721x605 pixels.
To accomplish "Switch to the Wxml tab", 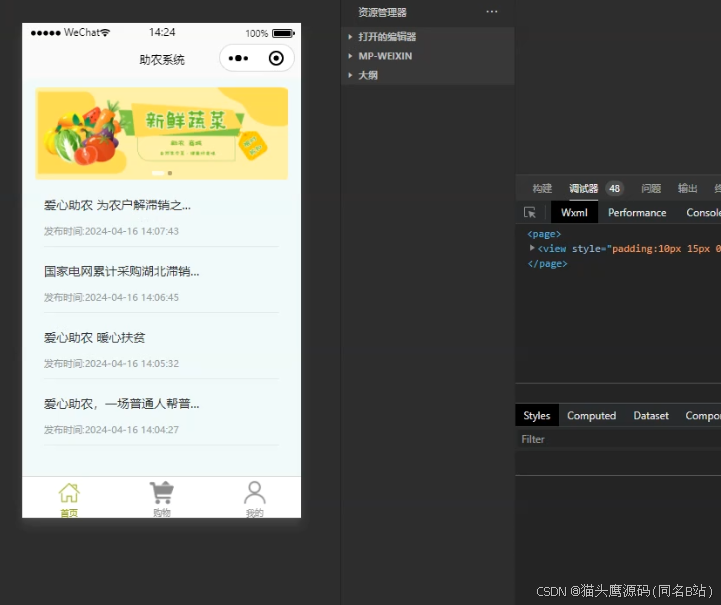I will [x=574, y=212].
